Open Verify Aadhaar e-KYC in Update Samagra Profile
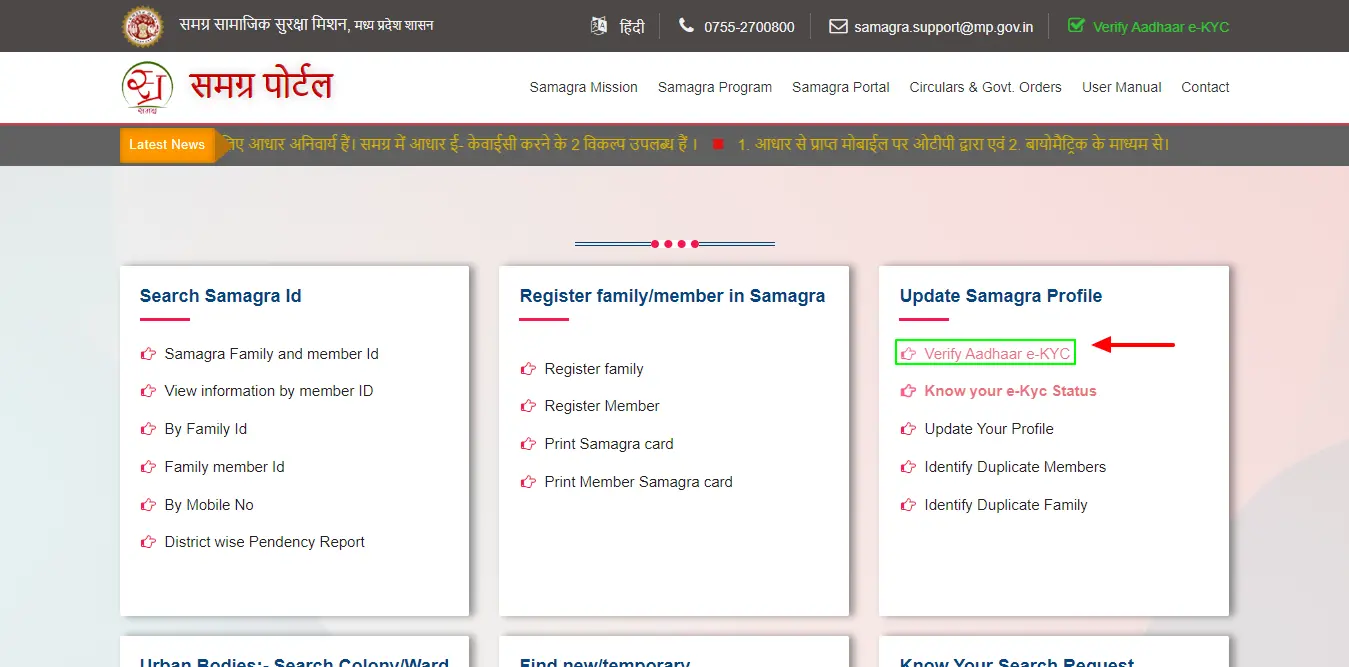The width and height of the screenshot is (1349, 667). [997, 354]
